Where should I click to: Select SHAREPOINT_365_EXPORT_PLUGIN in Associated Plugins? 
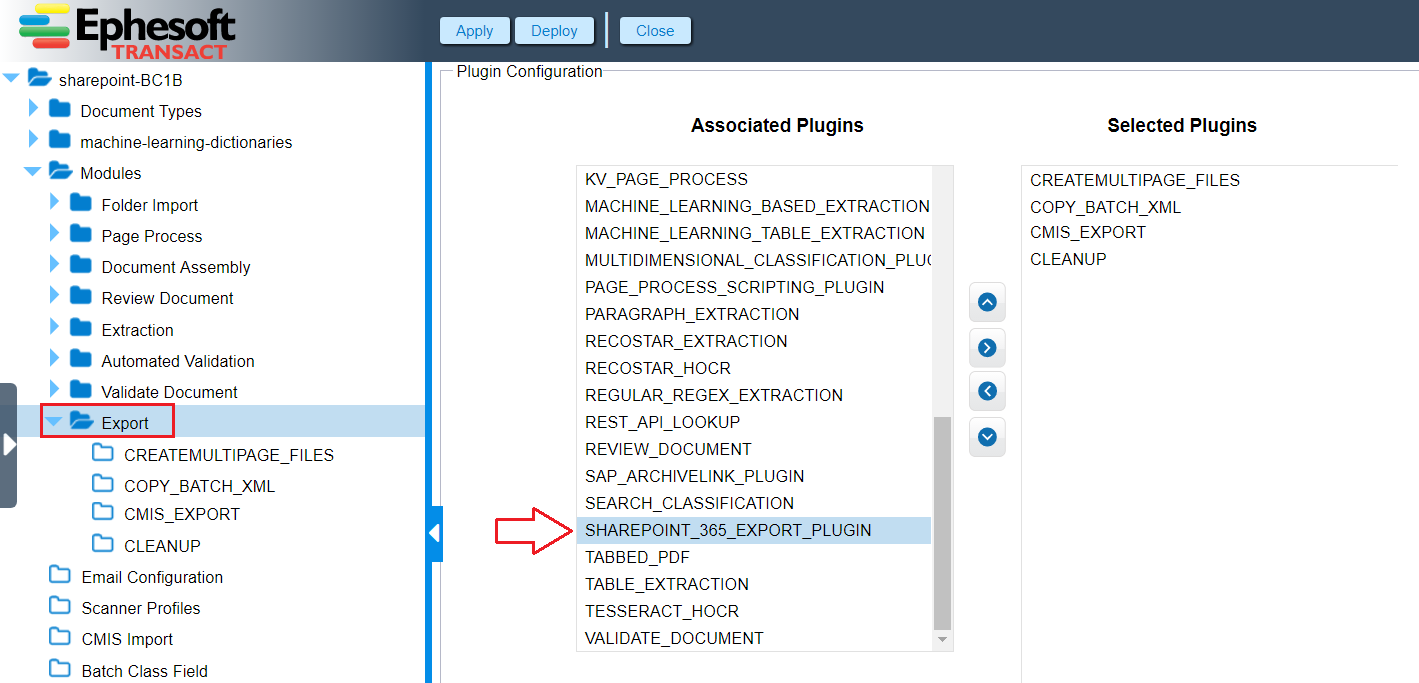[x=754, y=530]
